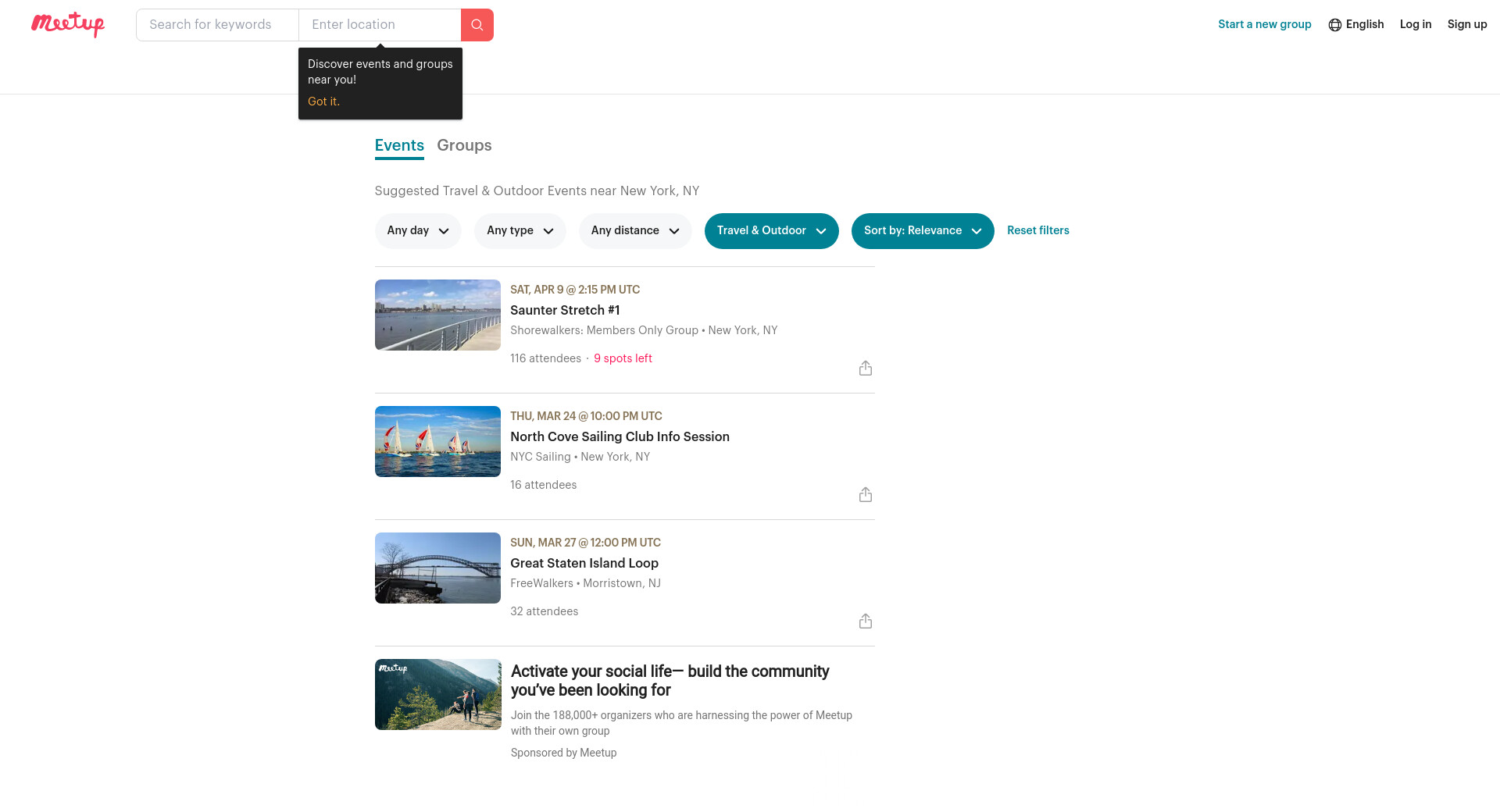Focus the Search for keywords field
Viewport: 1500px width, 812px height.
[217, 25]
